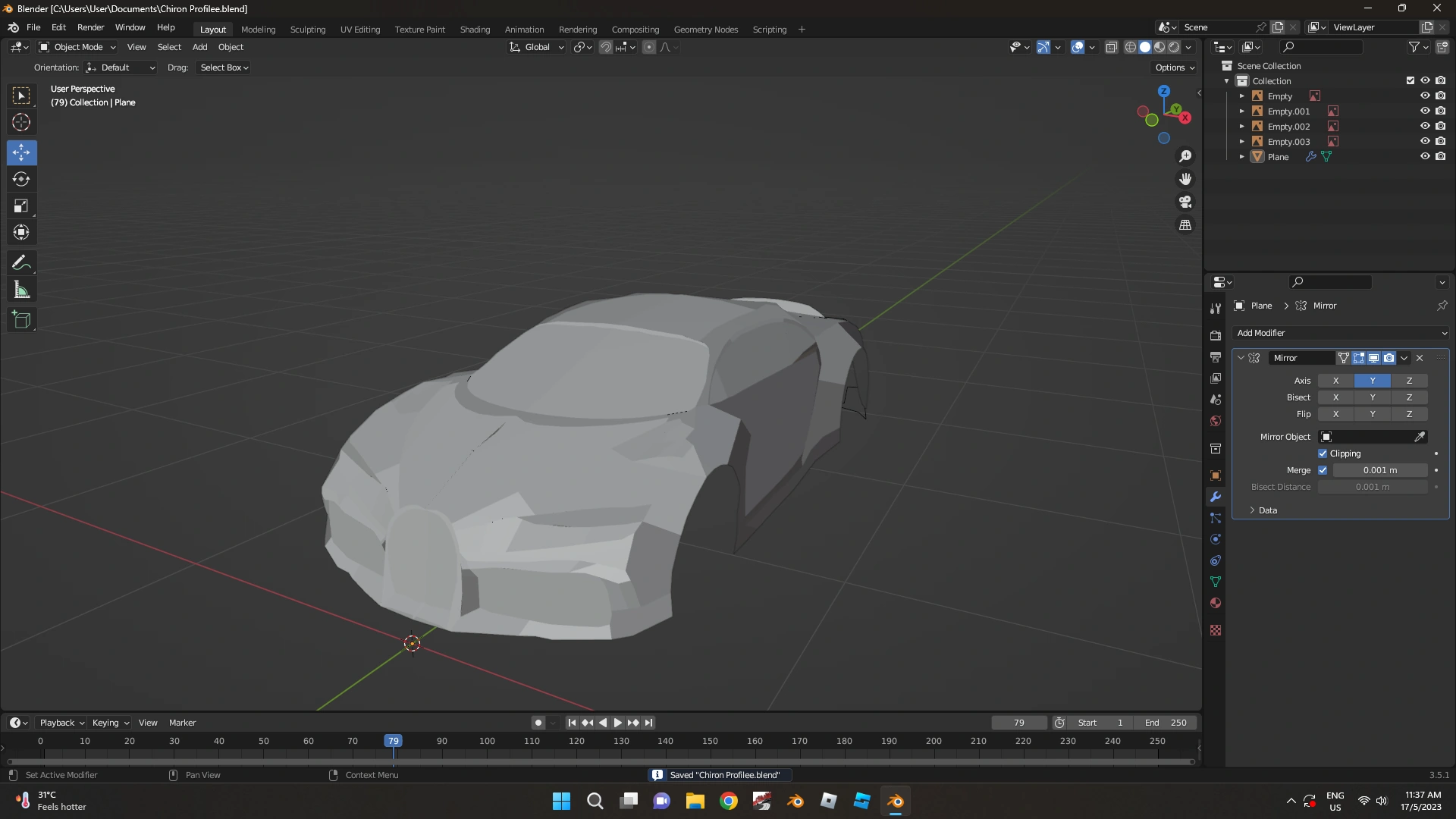Enable mirror axis X button

tap(1335, 381)
